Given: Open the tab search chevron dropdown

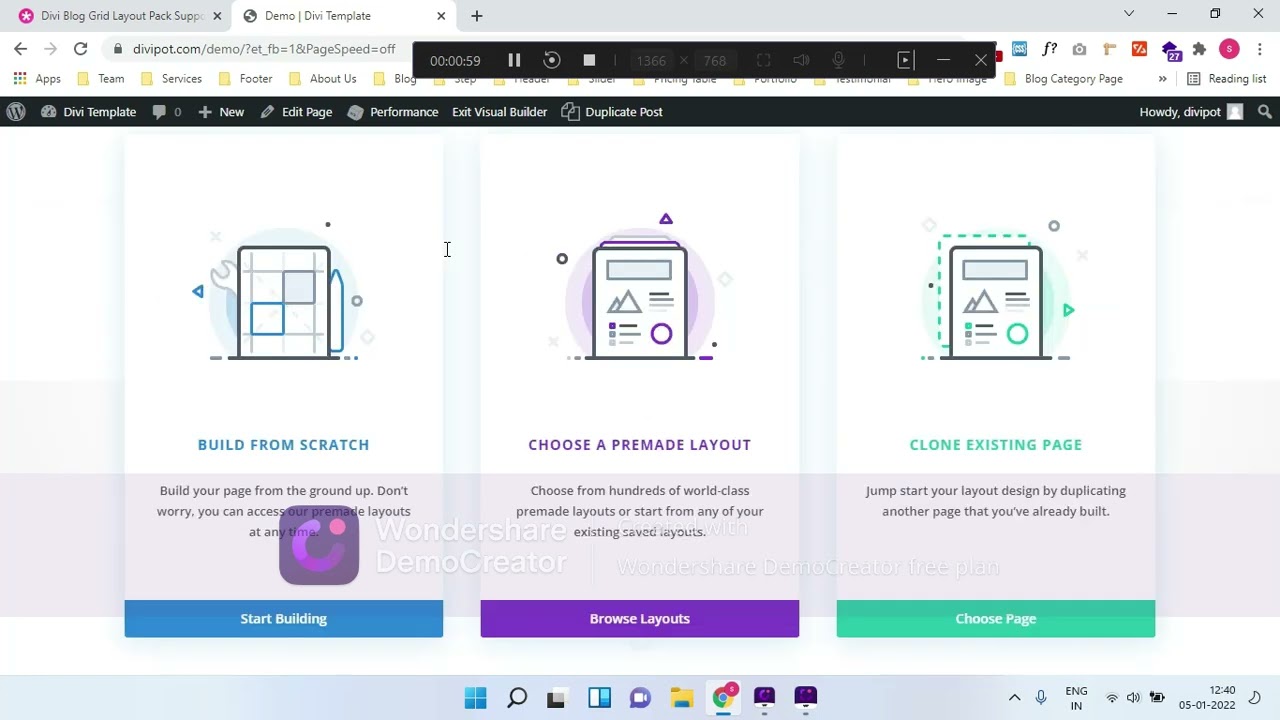Looking at the screenshot, I should click(1129, 14).
